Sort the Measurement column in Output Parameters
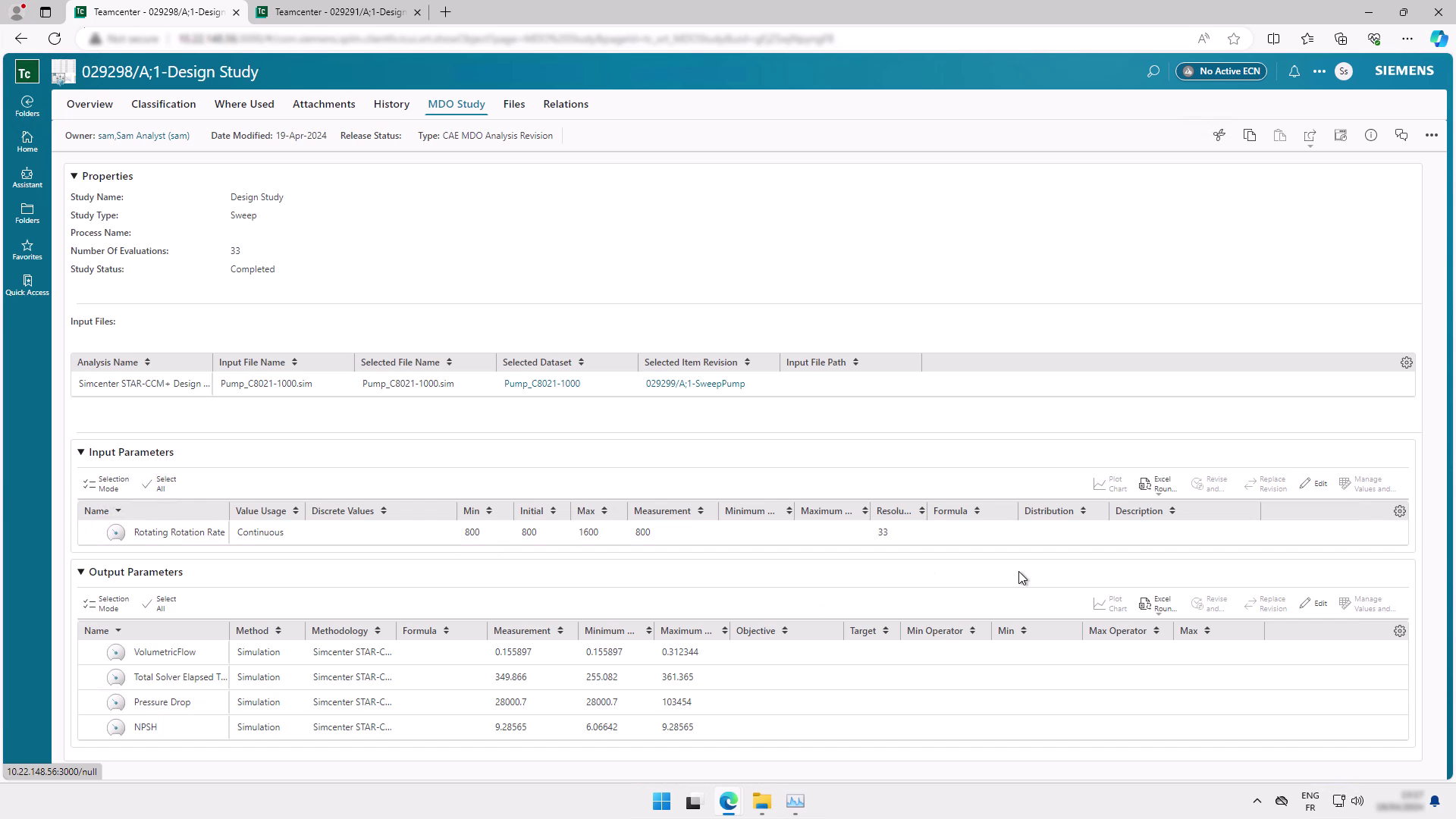1456x819 pixels. pos(560,630)
